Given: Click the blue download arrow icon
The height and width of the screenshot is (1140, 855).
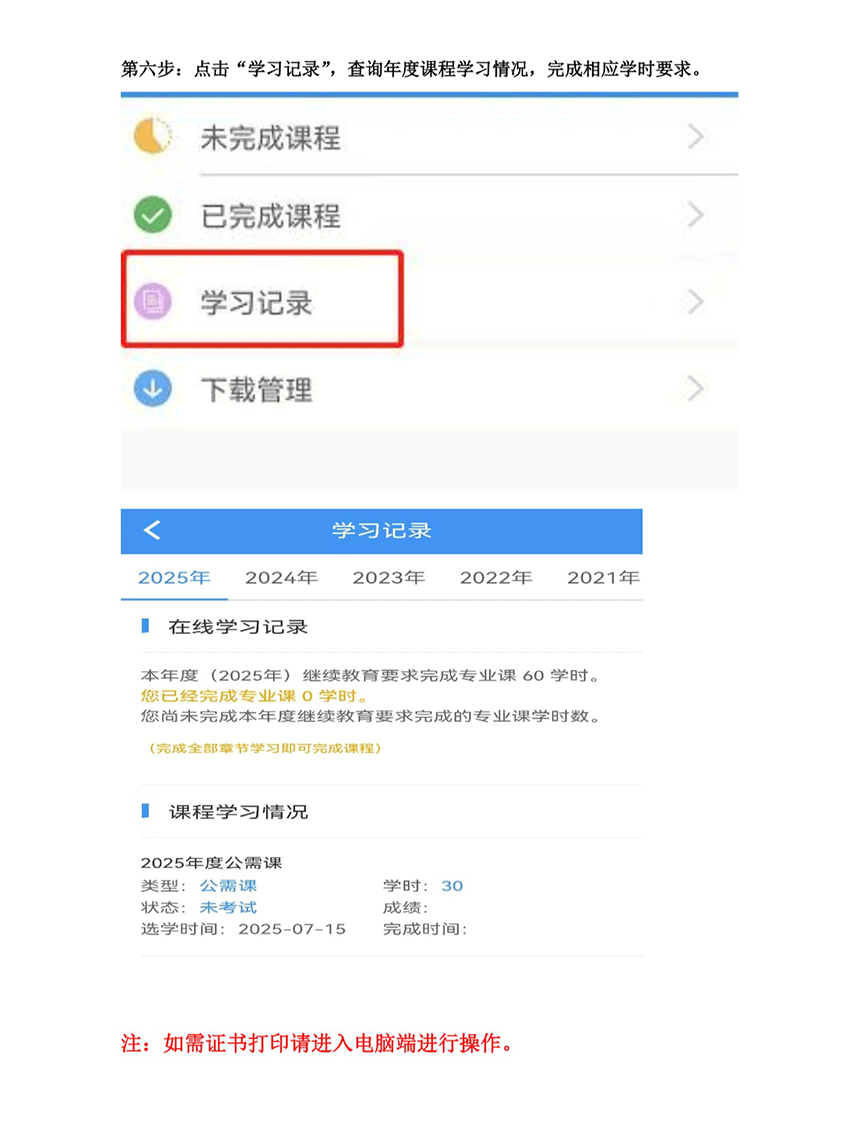Looking at the screenshot, I should [x=153, y=389].
